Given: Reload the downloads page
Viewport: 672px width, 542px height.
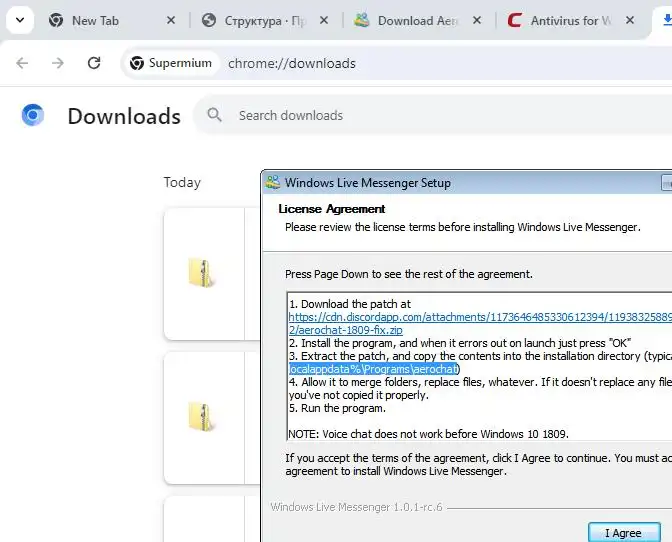Looking at the screenshot, I should click(x=94, y=63).
